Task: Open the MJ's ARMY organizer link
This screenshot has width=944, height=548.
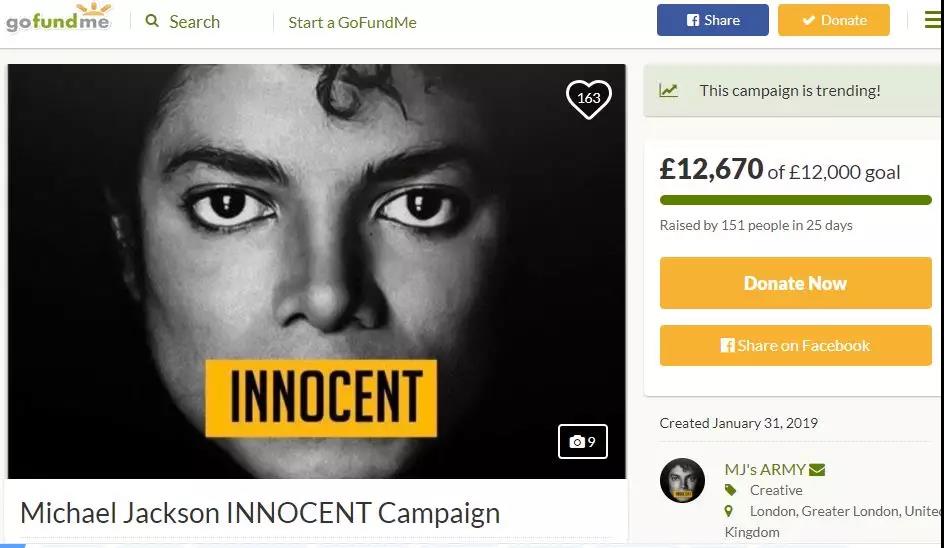Action: pyautogui.click(x=765, y=469)
